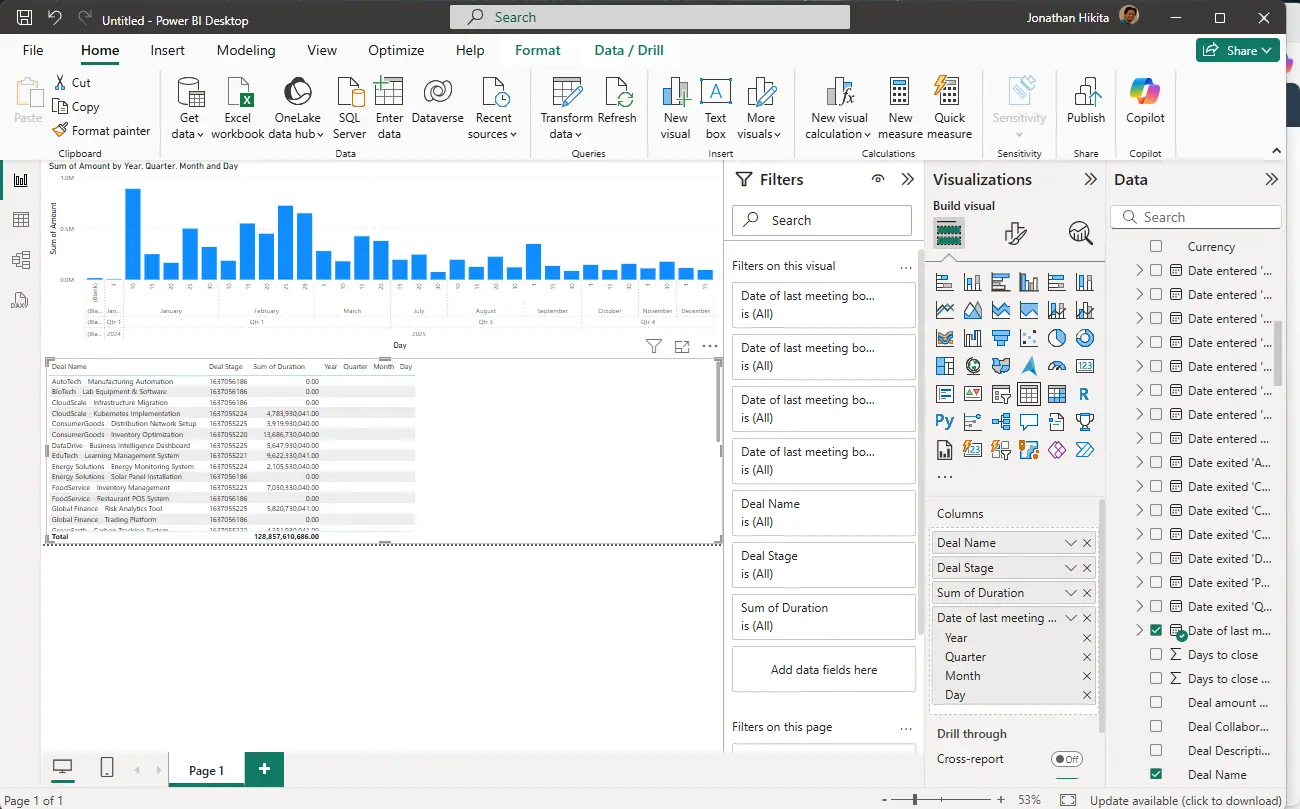Enable the Deal amount field checkbox
This screenshot has width=1300, height=809.
tap(1156, 702)
